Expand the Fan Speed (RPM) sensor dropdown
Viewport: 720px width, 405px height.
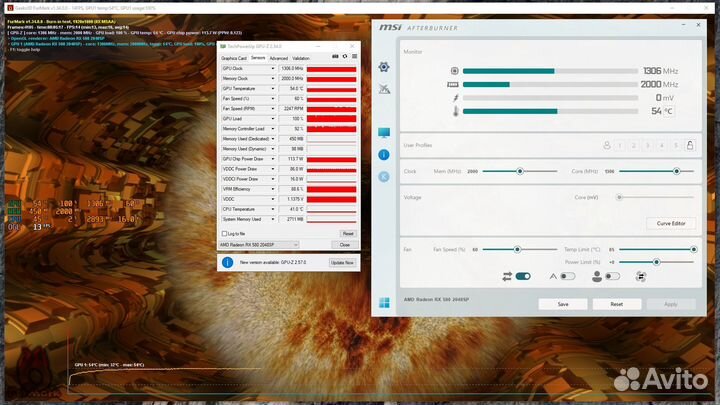tap(273, 109)
